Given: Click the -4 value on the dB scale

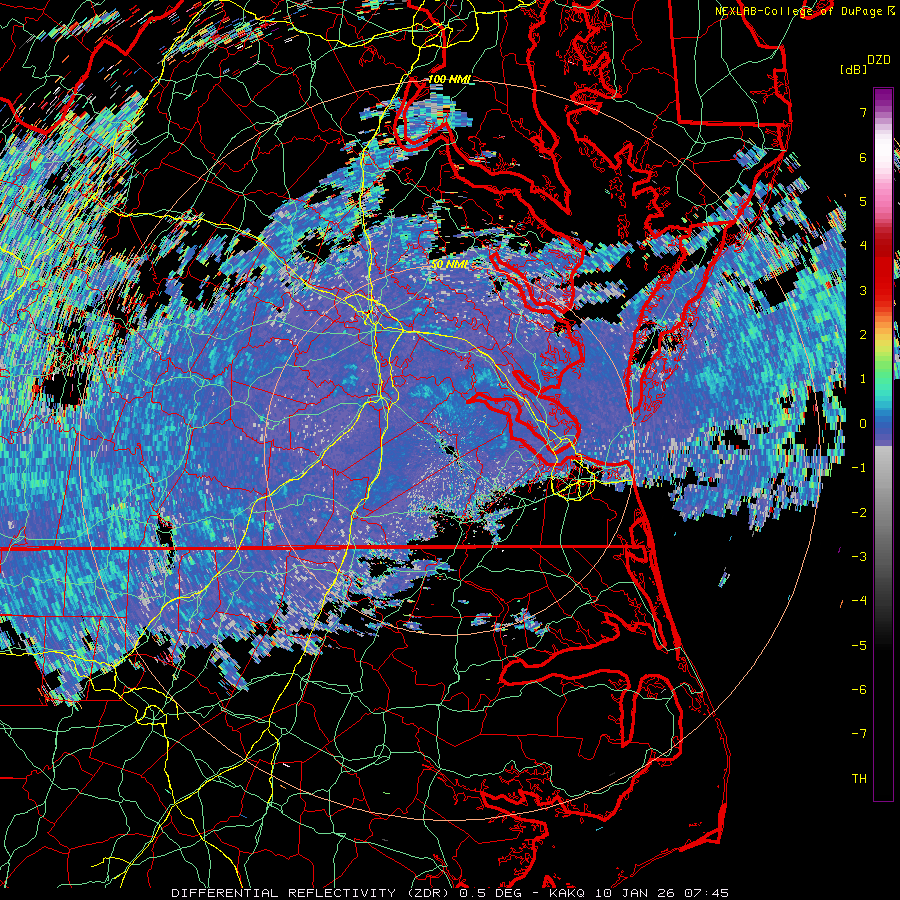Looking at the screenshot, I should pos(859,601).
